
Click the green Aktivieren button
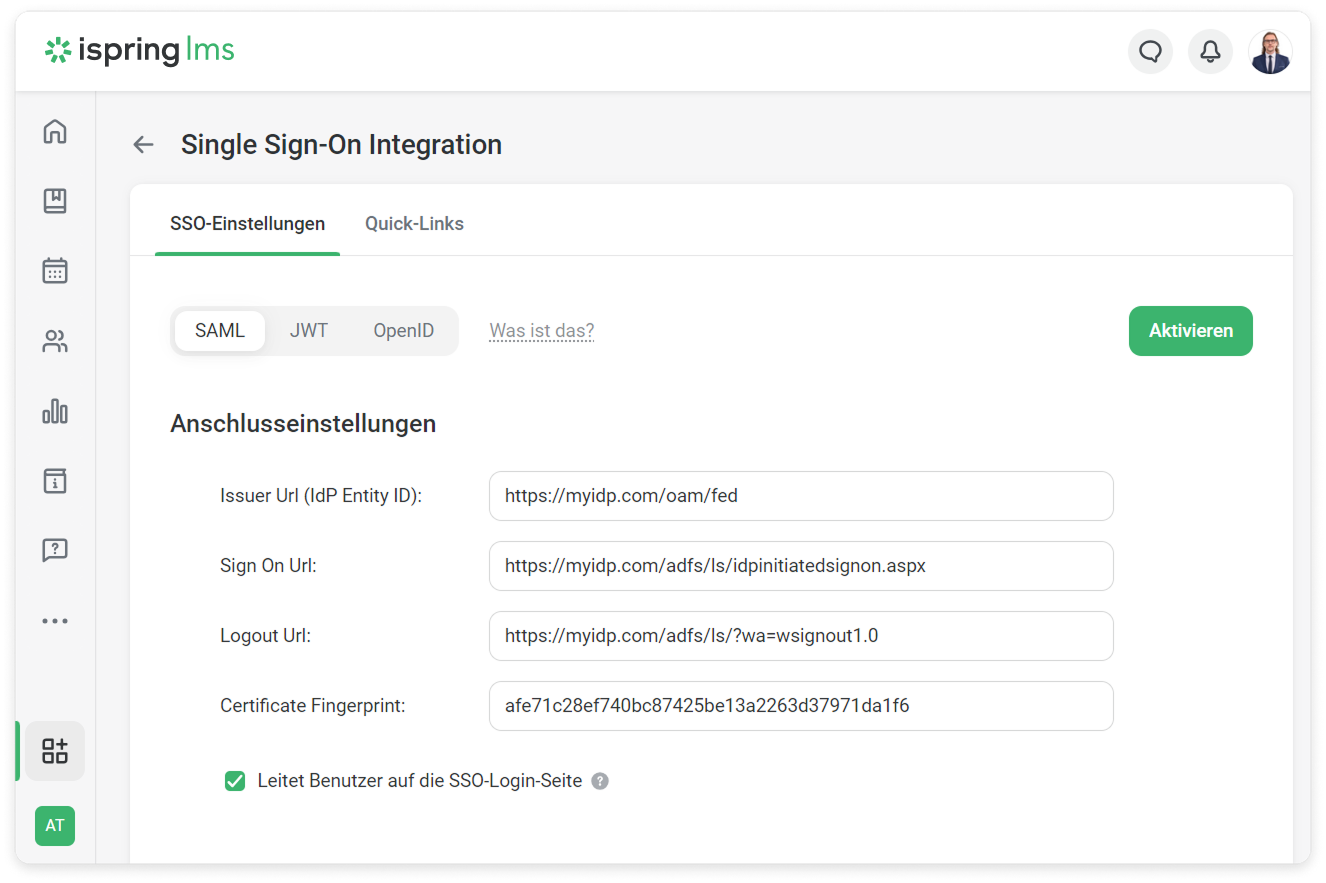tap(1190, 331)
